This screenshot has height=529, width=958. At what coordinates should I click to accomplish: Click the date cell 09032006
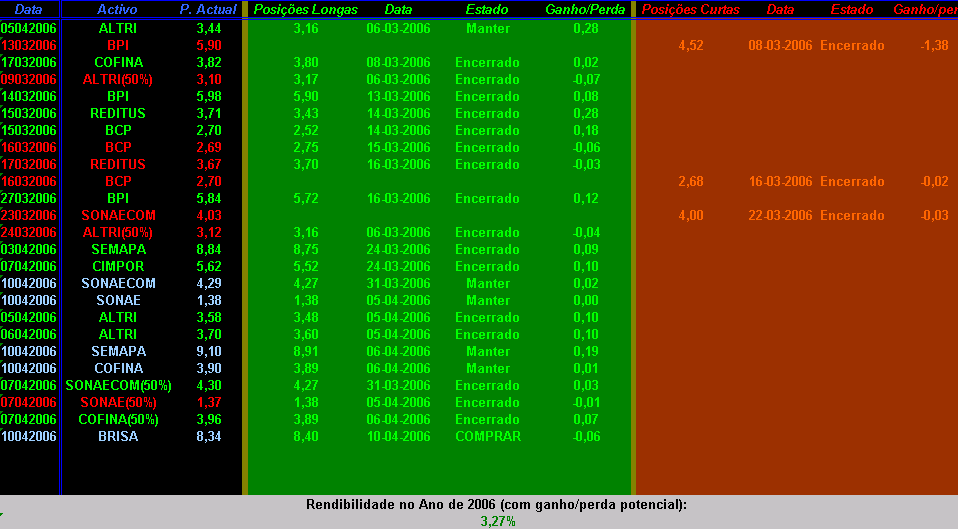[x=29, y=79]
